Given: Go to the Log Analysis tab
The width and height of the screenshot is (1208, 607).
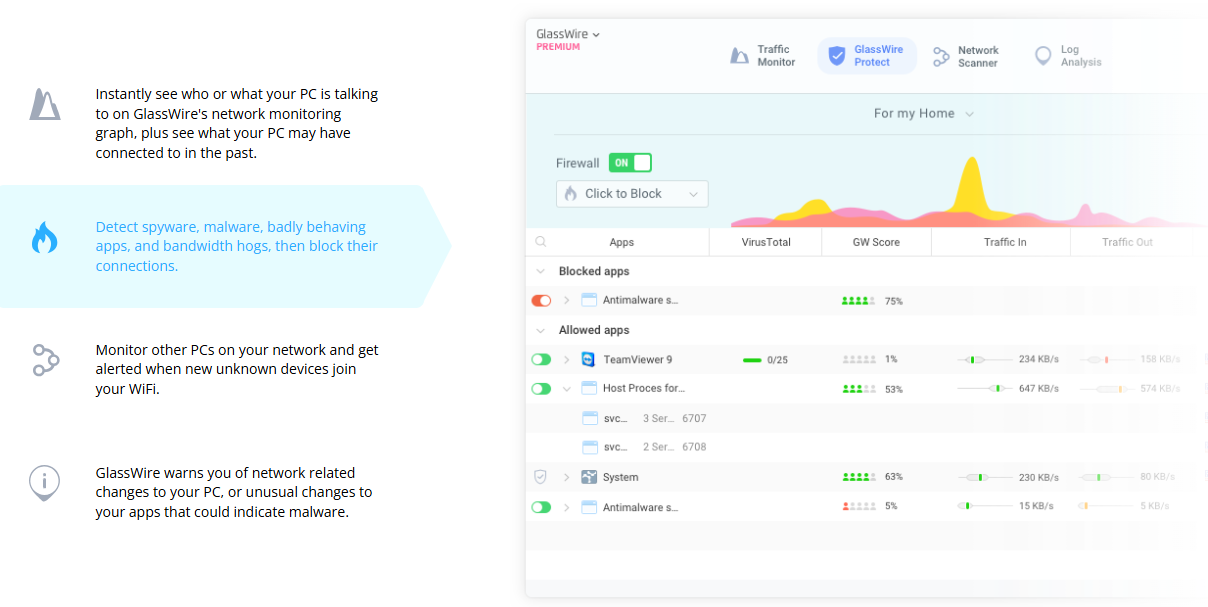Looking at the screenshot, I should point(1068,56).
